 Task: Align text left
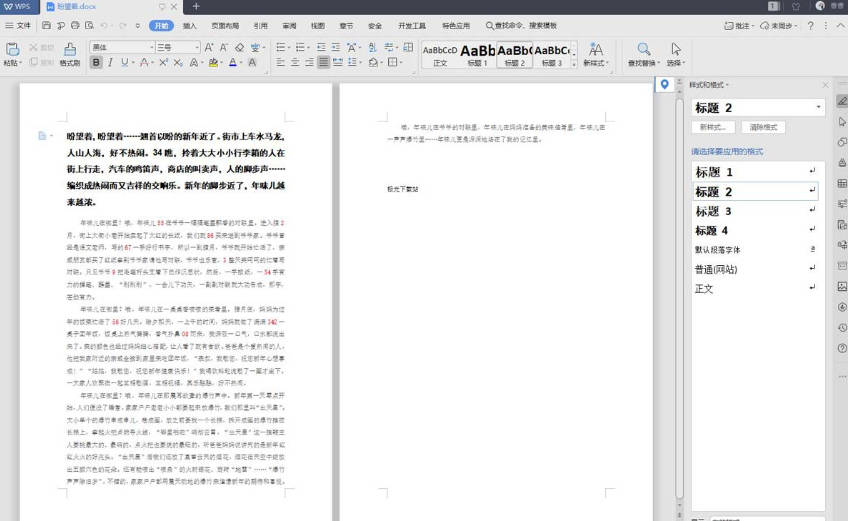pos(280,63)
